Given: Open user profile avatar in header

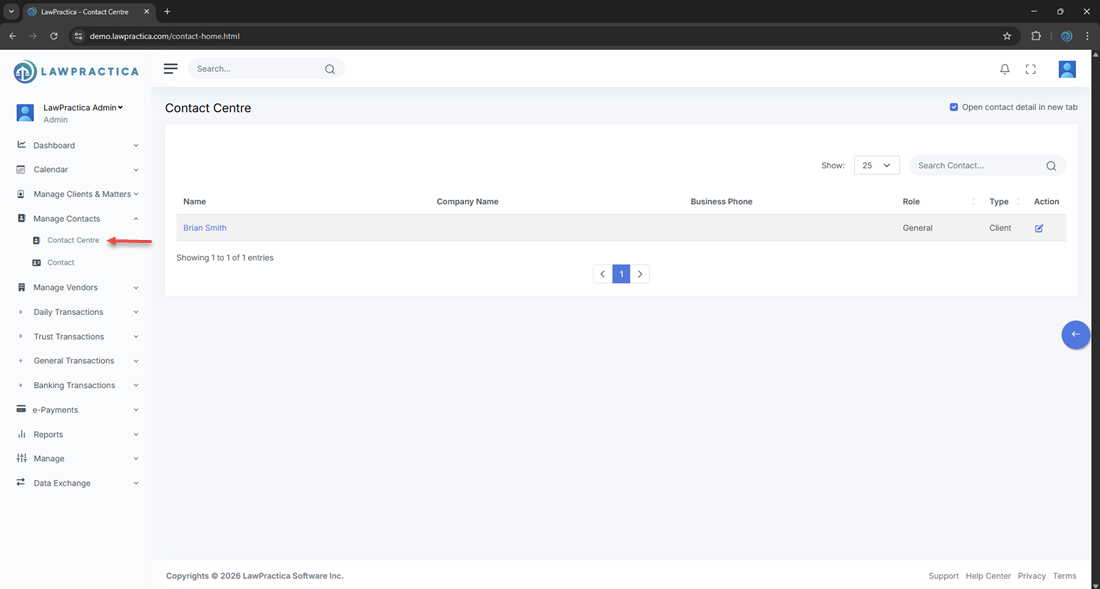Looking at the screenshot, I should pyautogui.click(x=1067, y=69).
